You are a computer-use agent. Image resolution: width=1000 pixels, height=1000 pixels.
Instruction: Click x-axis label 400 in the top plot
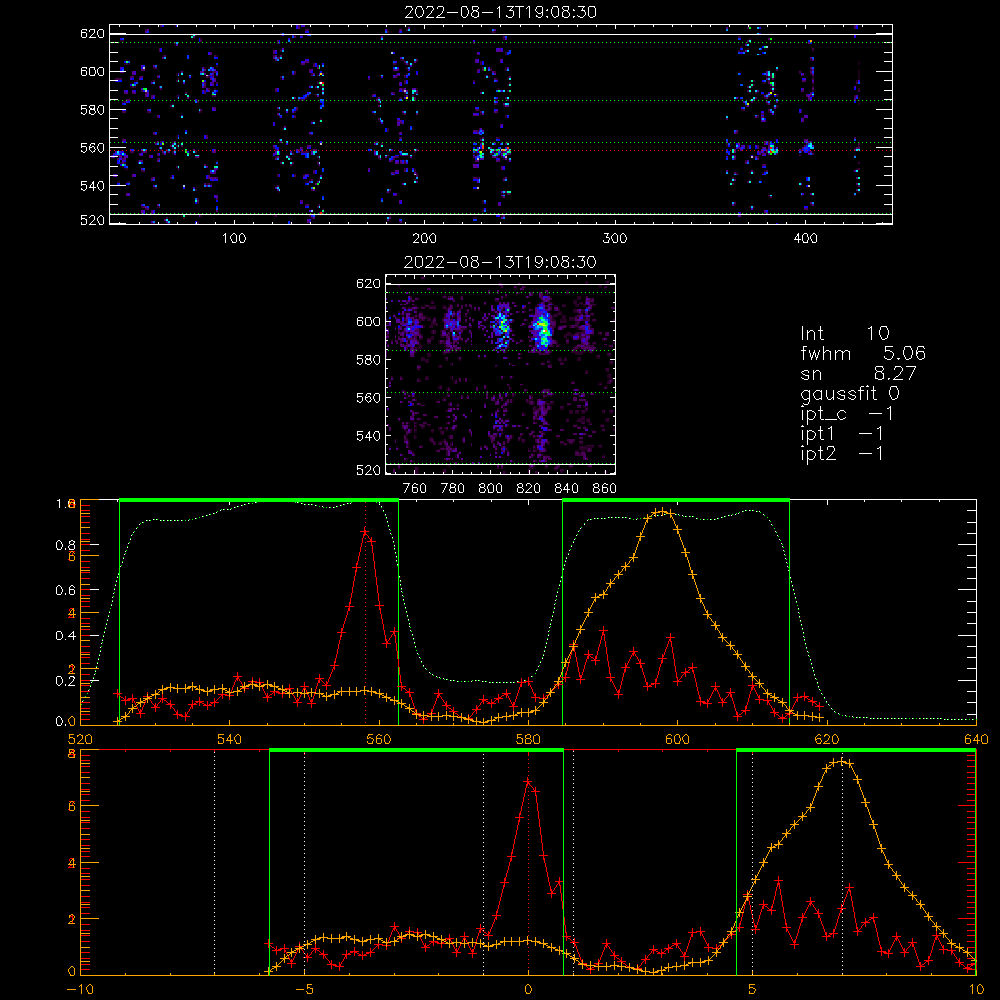pyautogui.click(x=805, y=239)
